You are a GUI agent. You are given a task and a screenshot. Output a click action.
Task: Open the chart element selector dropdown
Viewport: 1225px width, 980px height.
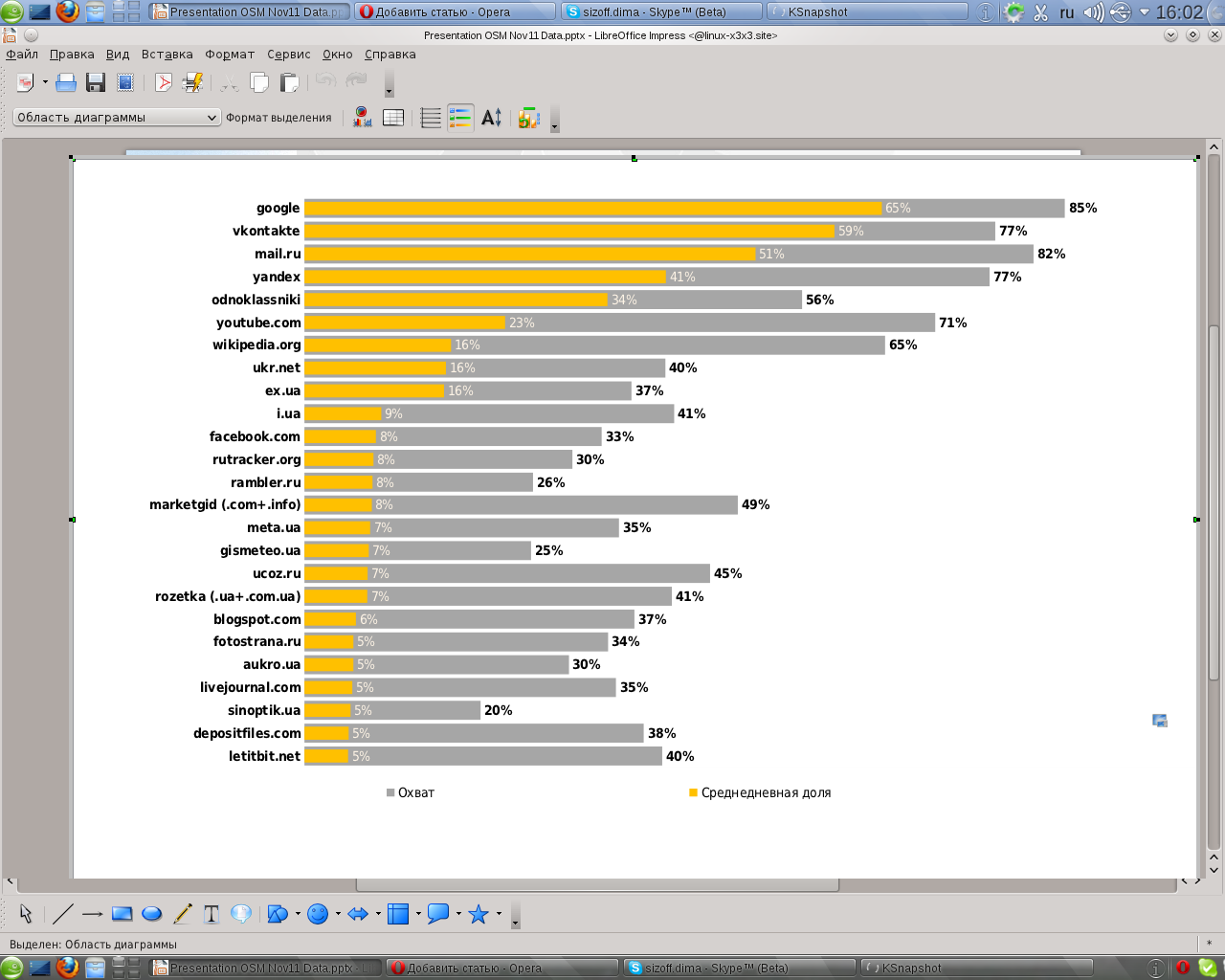click(117, 118)
